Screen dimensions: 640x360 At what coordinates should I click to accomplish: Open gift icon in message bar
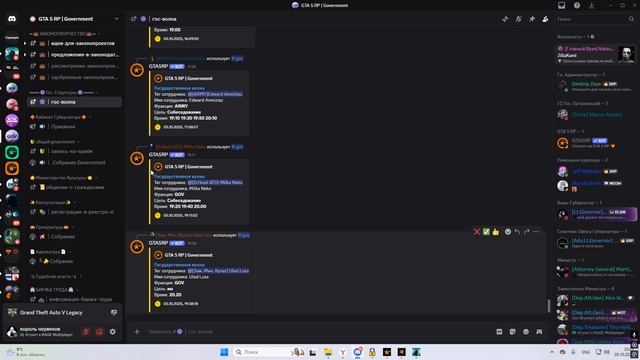499,332
